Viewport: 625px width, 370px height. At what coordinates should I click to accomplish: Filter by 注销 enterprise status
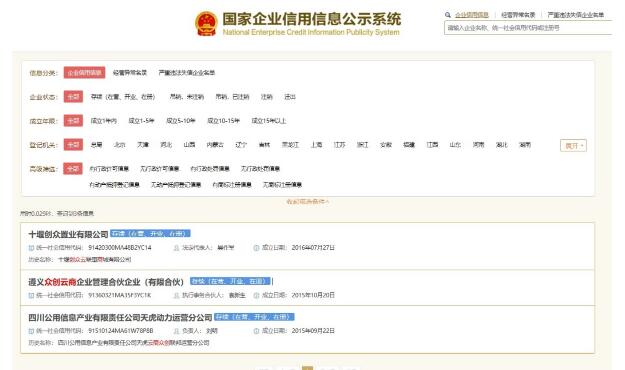(267, 97)
